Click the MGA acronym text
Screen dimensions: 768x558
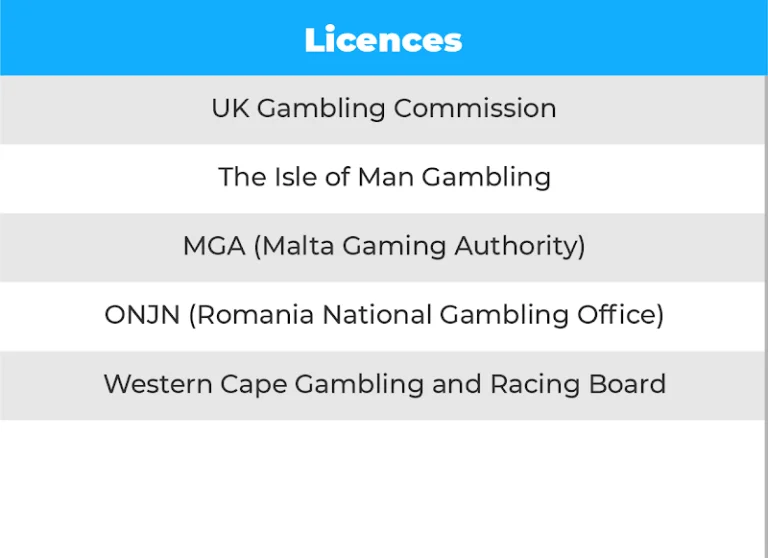[x=214, y=245]
